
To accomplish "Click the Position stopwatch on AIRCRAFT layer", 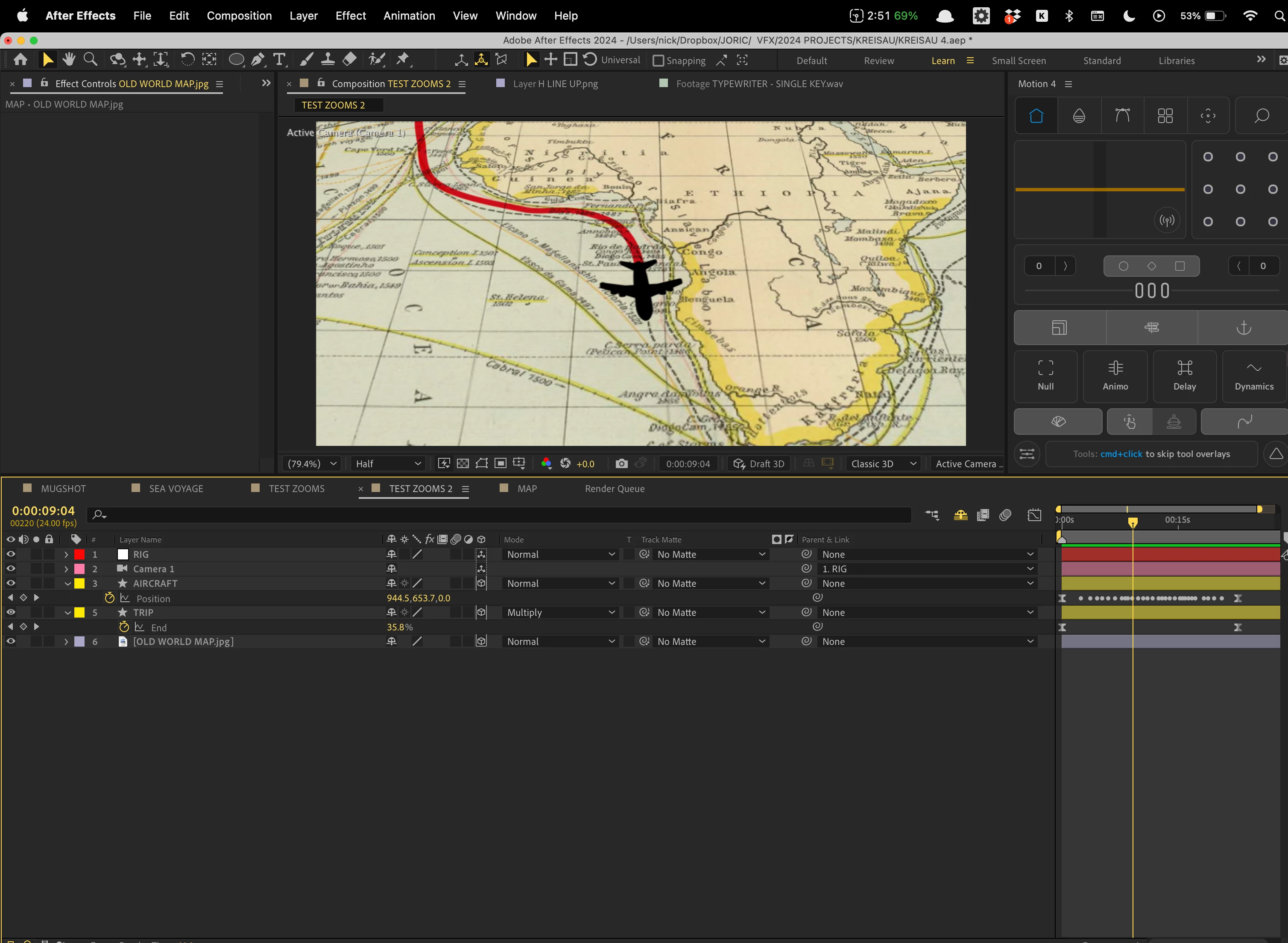I will click(110, 598).
